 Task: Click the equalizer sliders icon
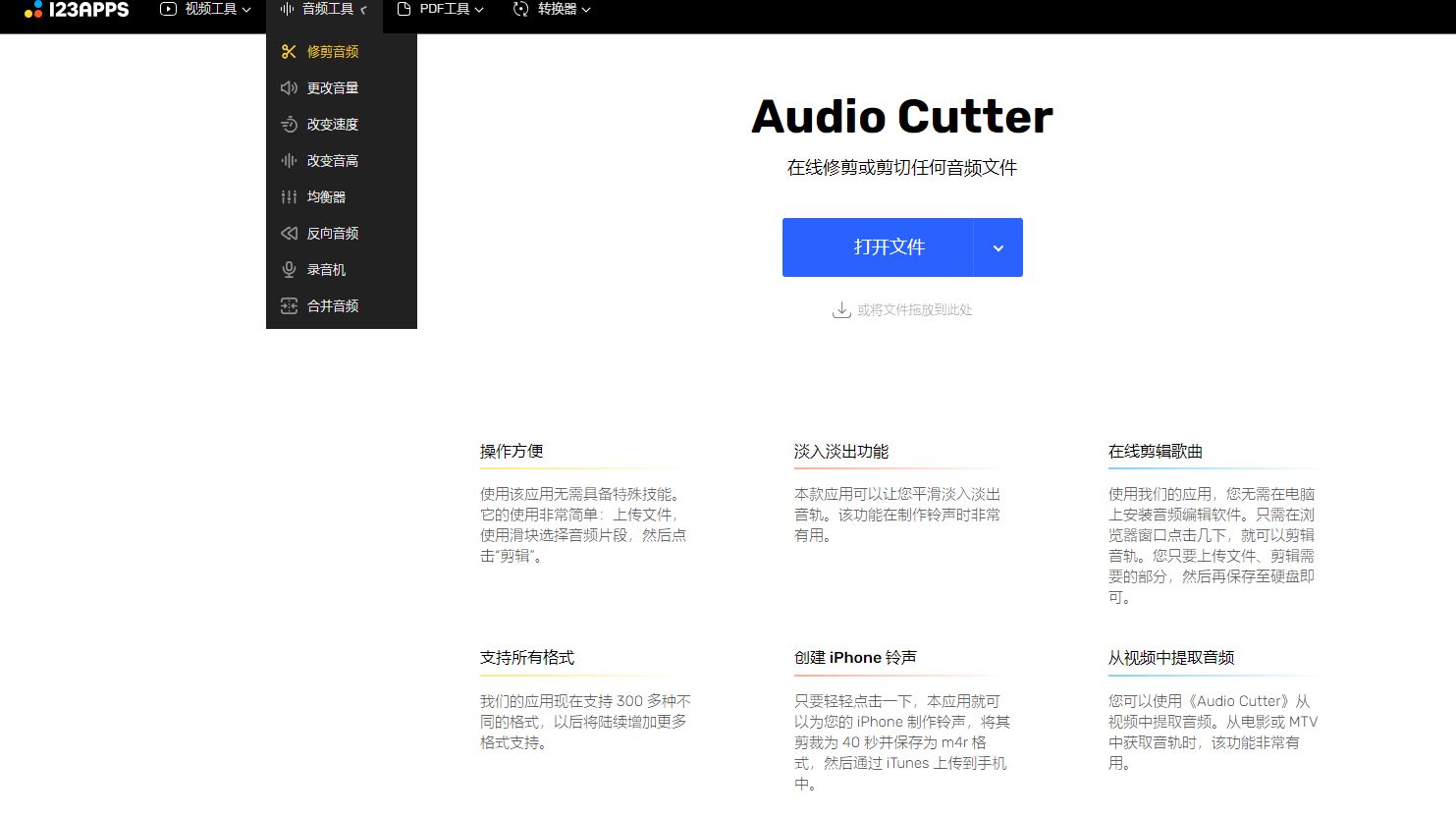coord(289,197)
